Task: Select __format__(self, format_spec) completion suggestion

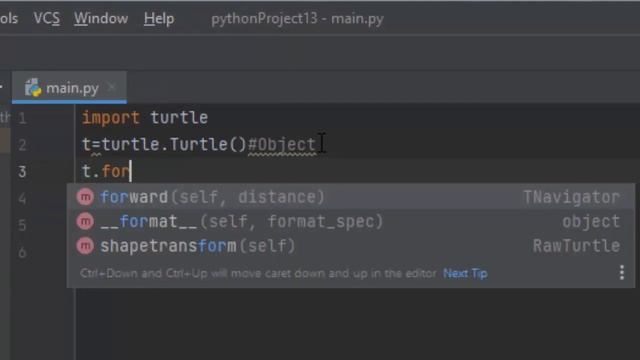Action: point(351,222)
